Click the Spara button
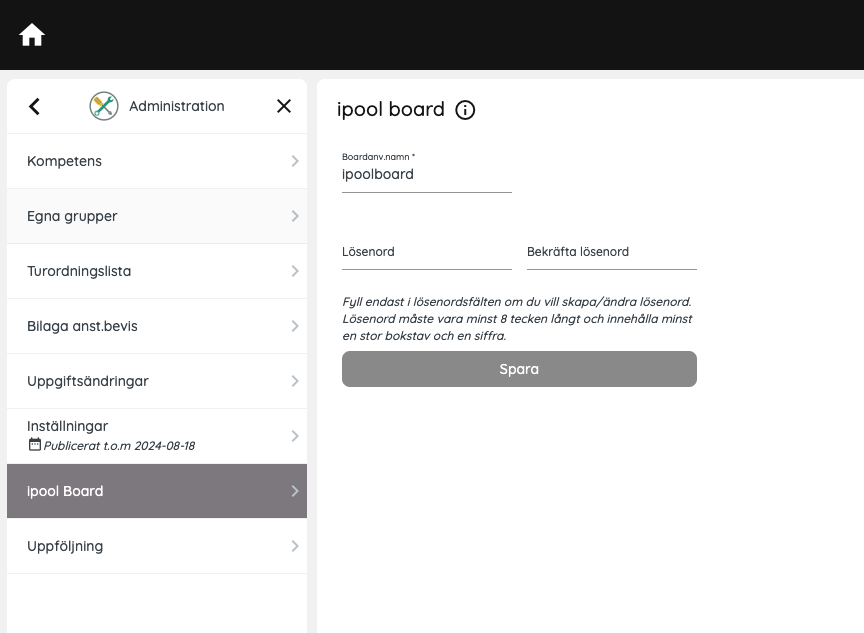Image resolution: width=864 pixels, height=633 pixels. [x=519, y=369]
